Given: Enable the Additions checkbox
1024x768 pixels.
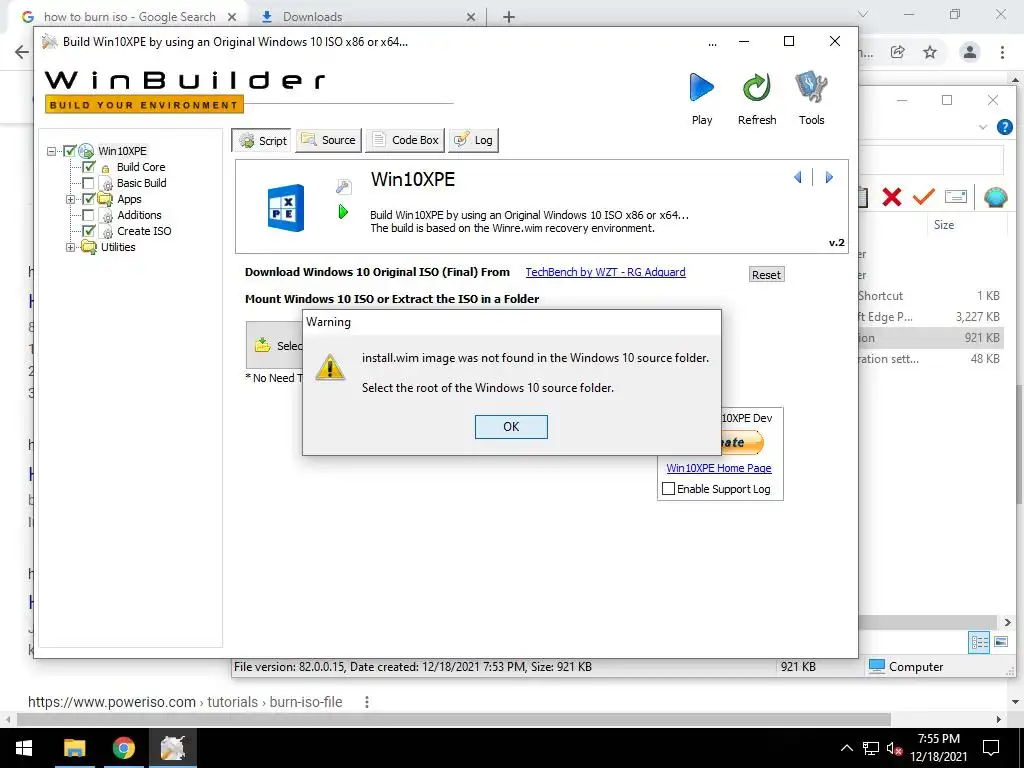Looking at the screenshot, I should click(x=88, y=215).
